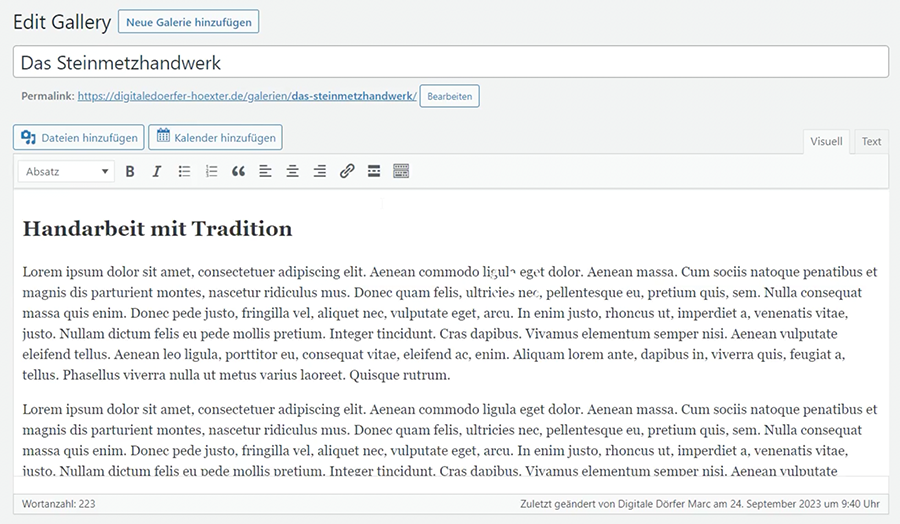Align text right

pyautogui.click(x=319, y=172)
